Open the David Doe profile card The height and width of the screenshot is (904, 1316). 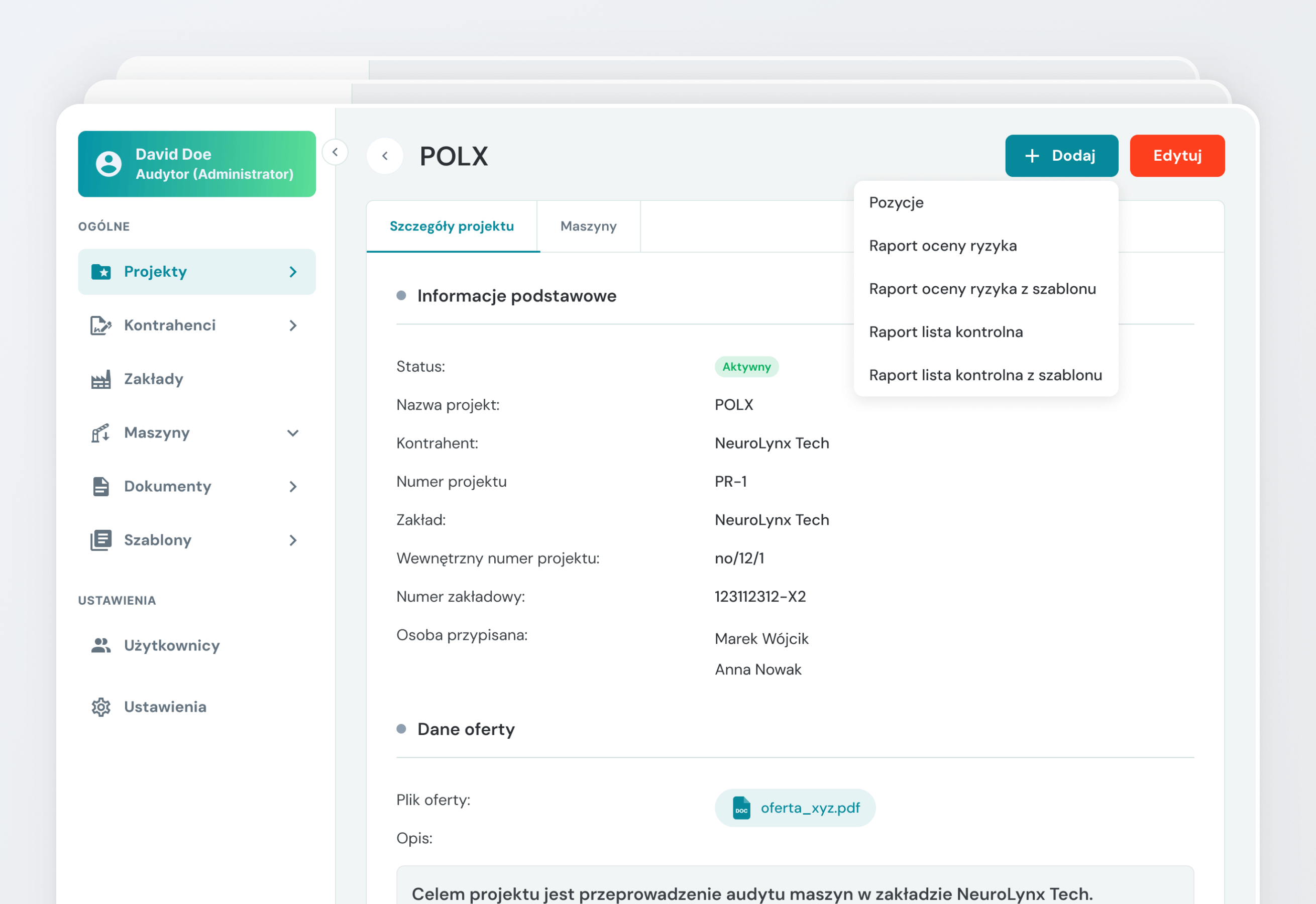tap(196, 164)
